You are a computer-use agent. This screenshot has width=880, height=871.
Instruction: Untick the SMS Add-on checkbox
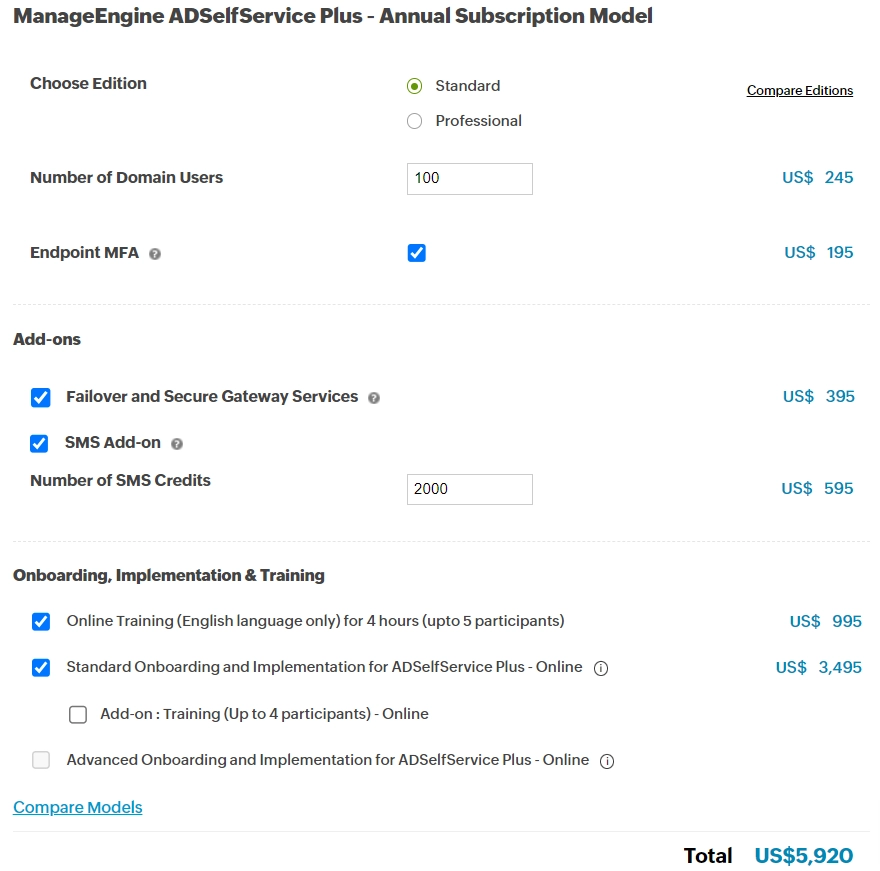39,443
